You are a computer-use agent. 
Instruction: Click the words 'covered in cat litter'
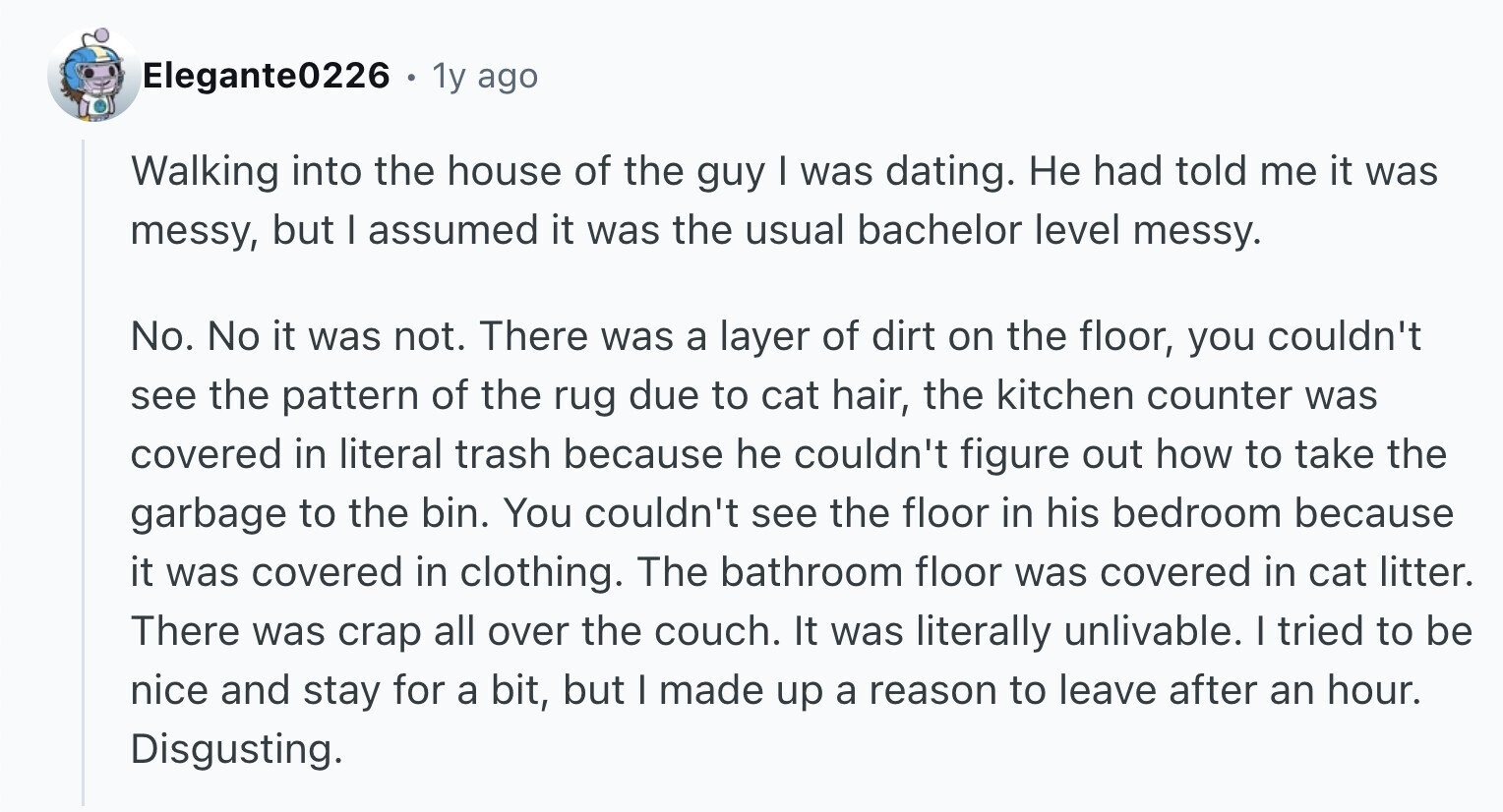pyautogui.click(x=1287, y=572)
